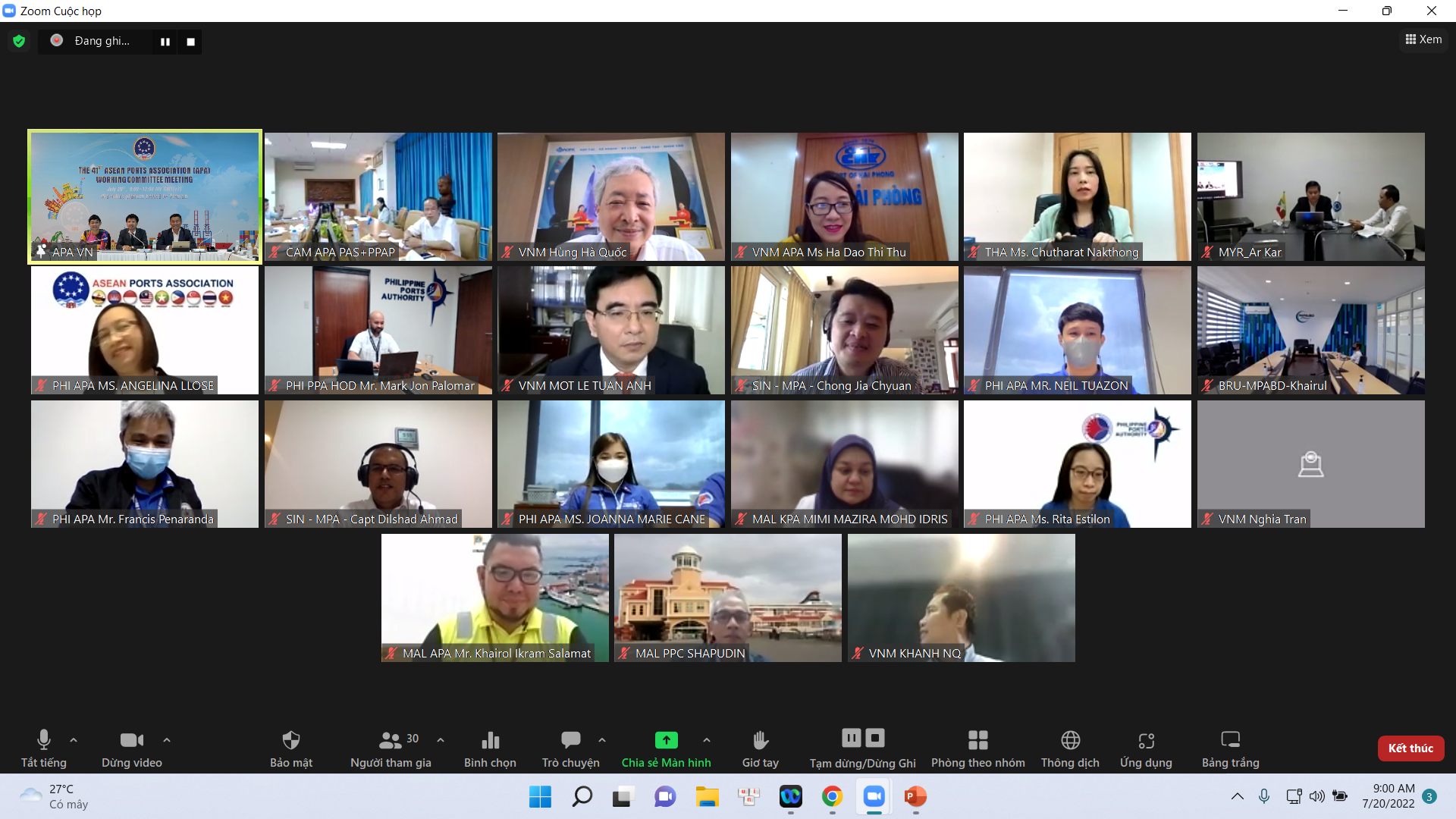Expand audio options arrow beside Tắt tiếng
Viewport: 1456px width, 819px height.
click(74, 739)
